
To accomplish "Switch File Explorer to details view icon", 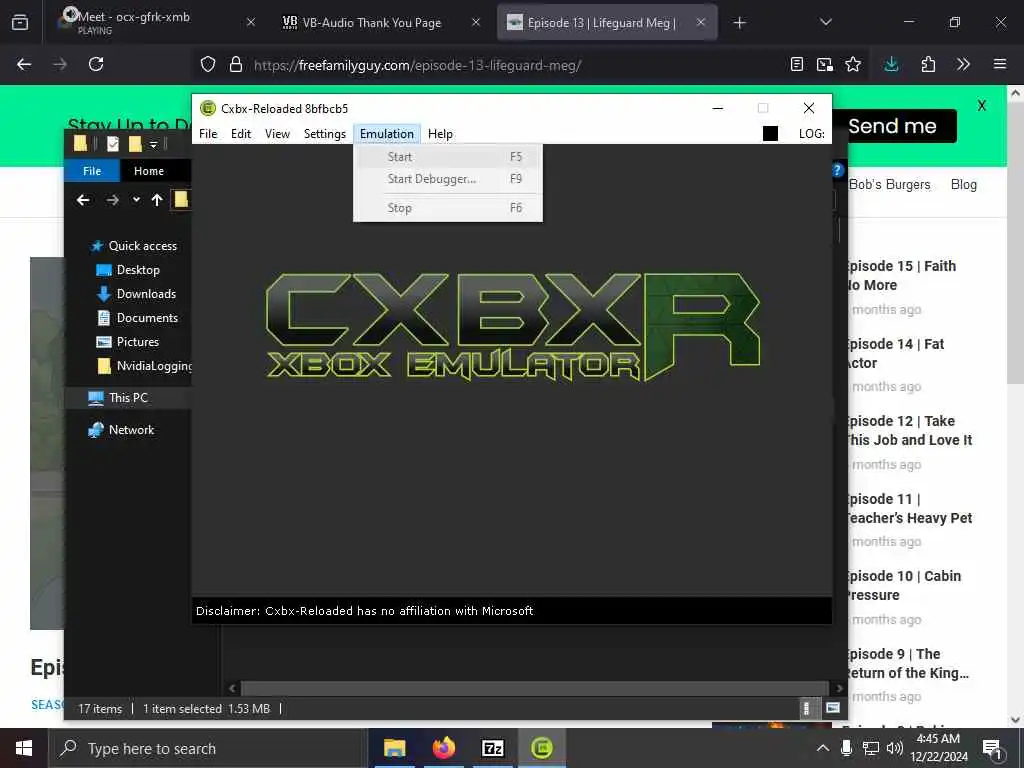I will [x=807, y=709].
